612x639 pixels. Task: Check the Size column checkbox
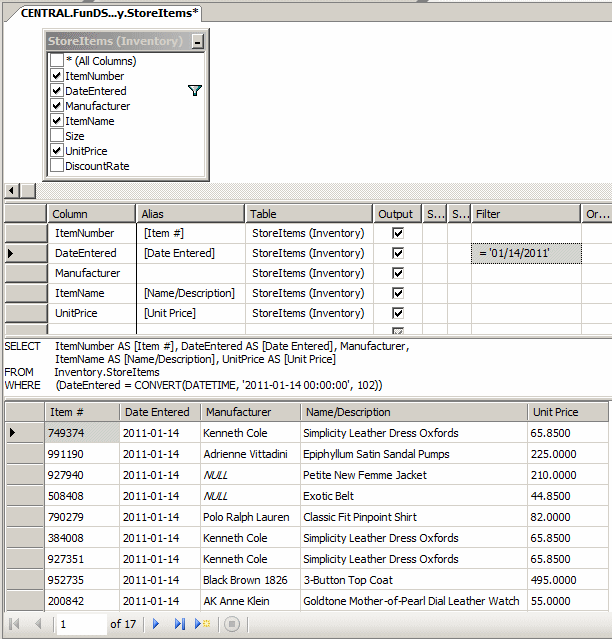(x=57, y=136)
